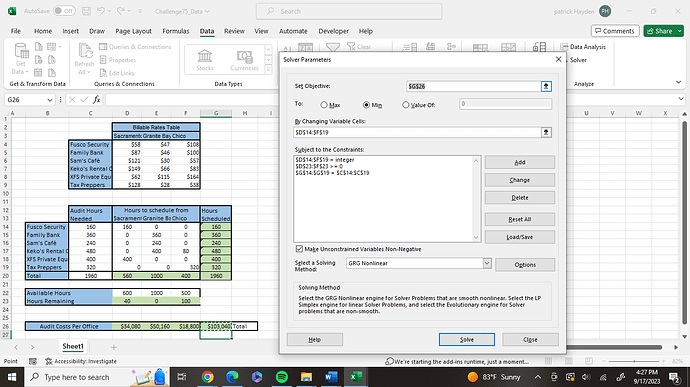This screenshot has height=387, width=690.
Task: Click the range selector icon for Changing Variable Cells
Action: click(546, 132)
